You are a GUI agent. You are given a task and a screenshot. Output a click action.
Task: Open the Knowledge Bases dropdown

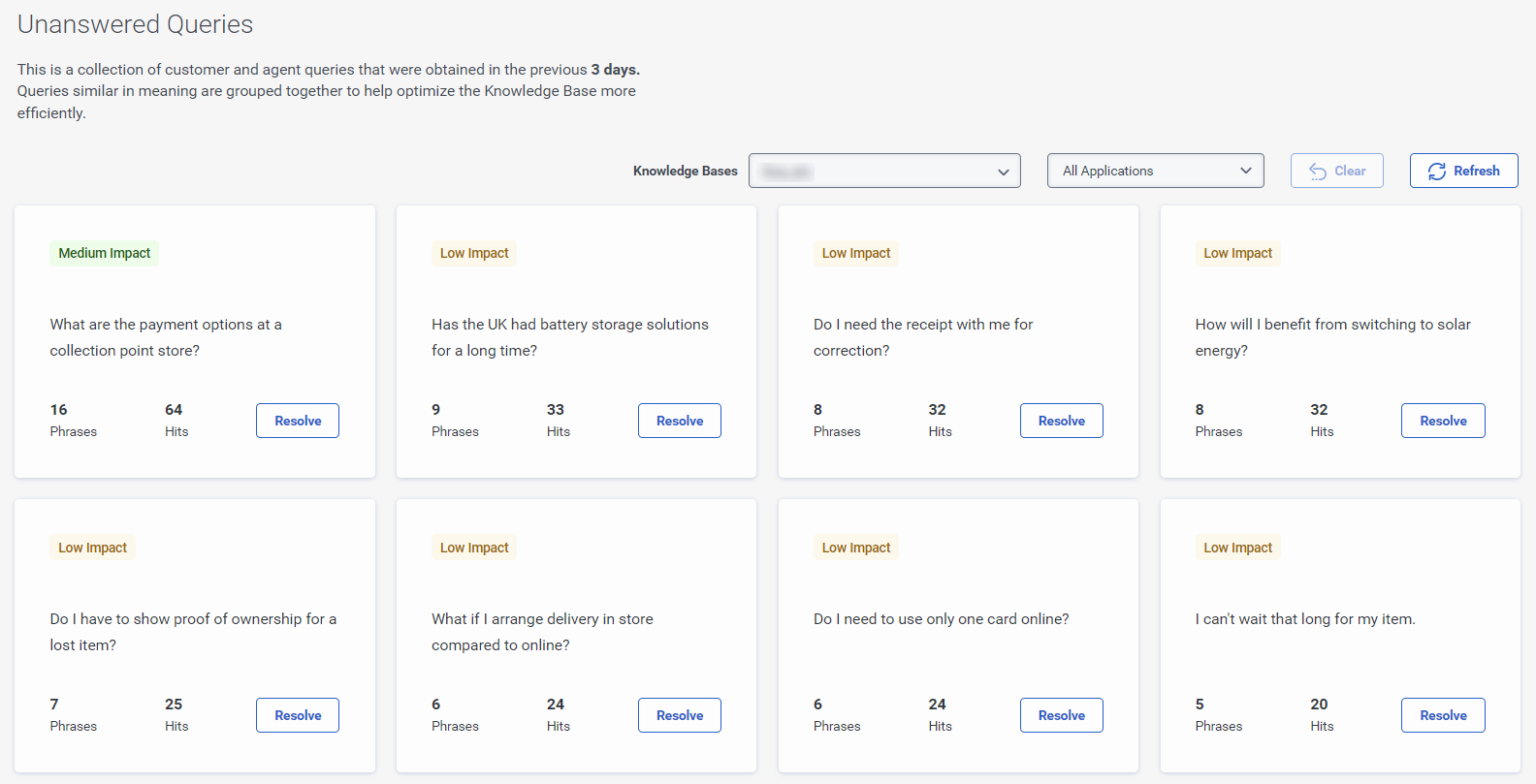[x=884, y=170]
